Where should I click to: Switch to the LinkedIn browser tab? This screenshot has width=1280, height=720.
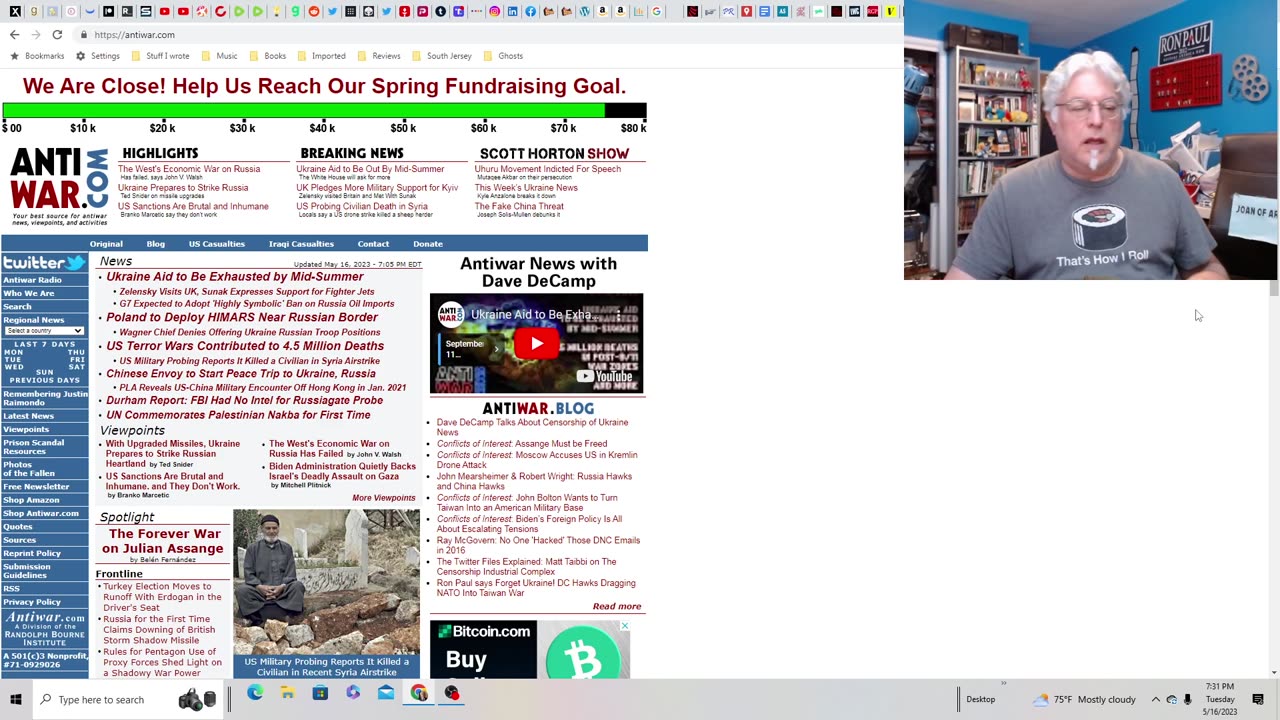pyautogui.click(x=512, y=11)
